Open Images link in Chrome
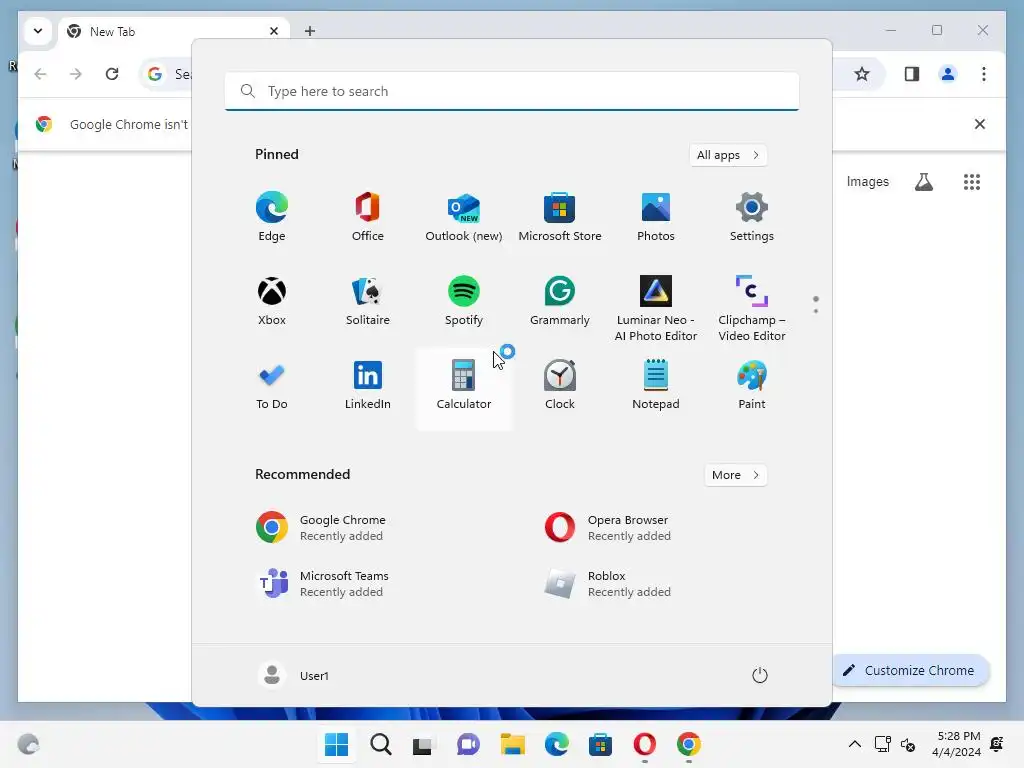 click(867, 182)
